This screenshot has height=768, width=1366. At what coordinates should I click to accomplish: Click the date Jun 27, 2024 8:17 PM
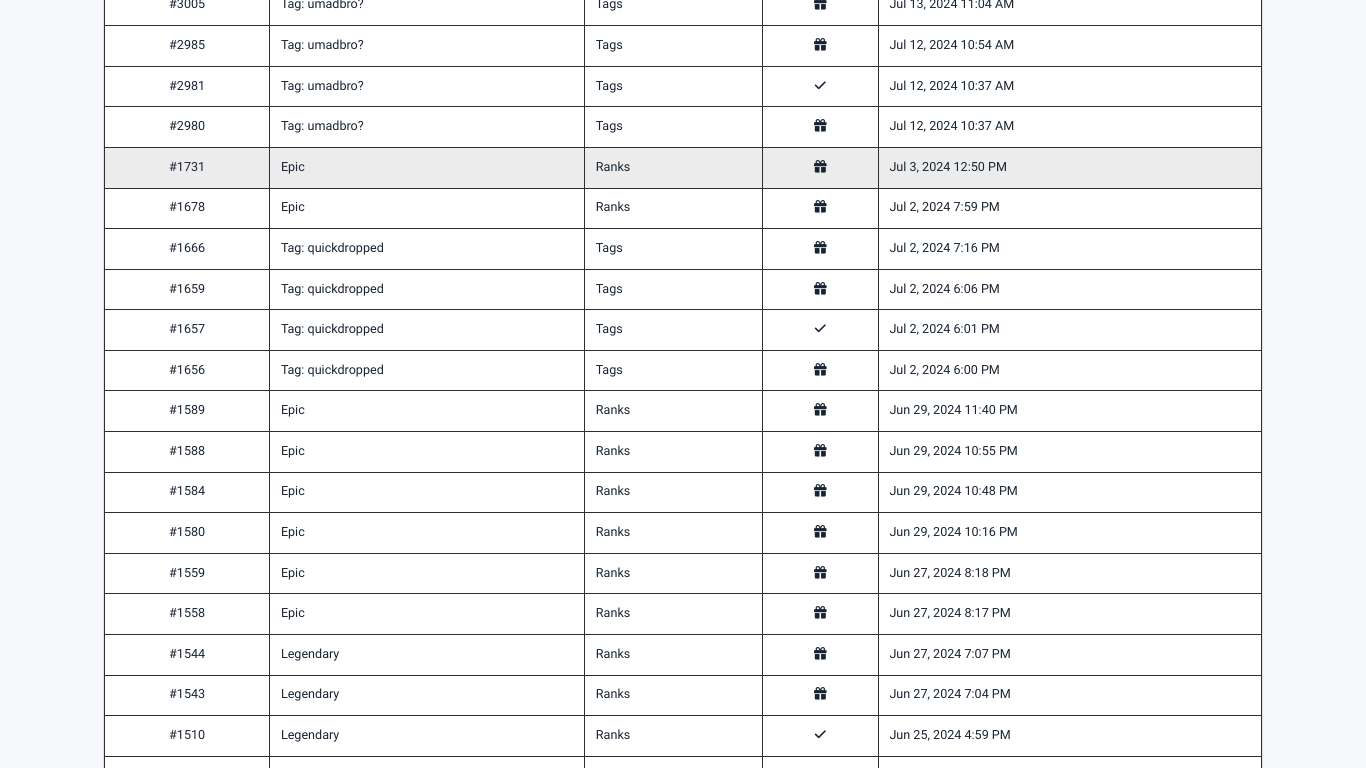[x=950, y=613]
